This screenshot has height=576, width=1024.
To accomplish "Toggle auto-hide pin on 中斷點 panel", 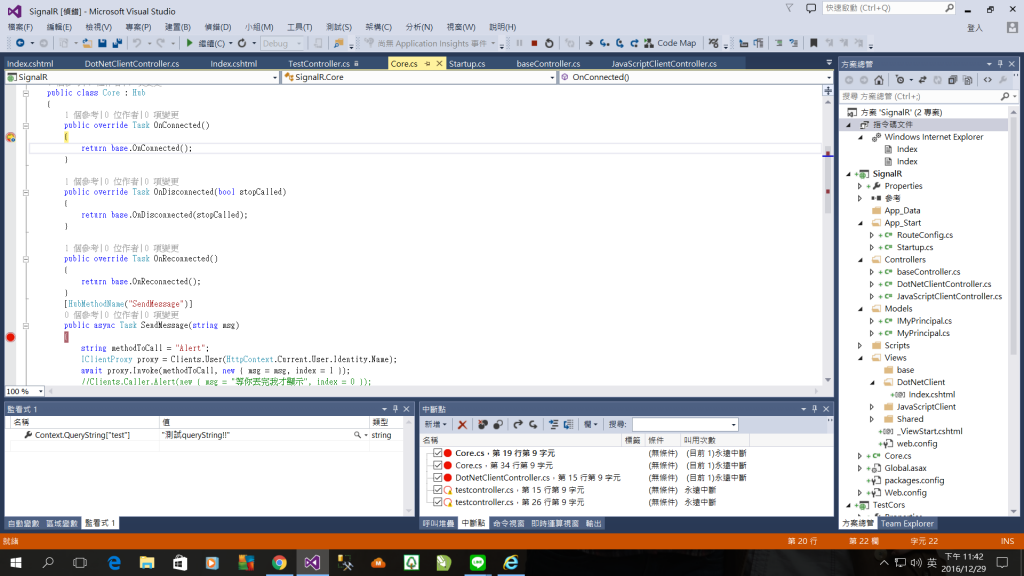I will 814,409.
